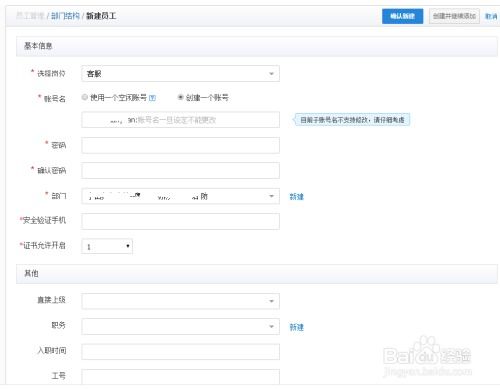Viewport: 500px width, 389px height.
Task: Expand the 职务 dropdown
Action: pos(180,326)
